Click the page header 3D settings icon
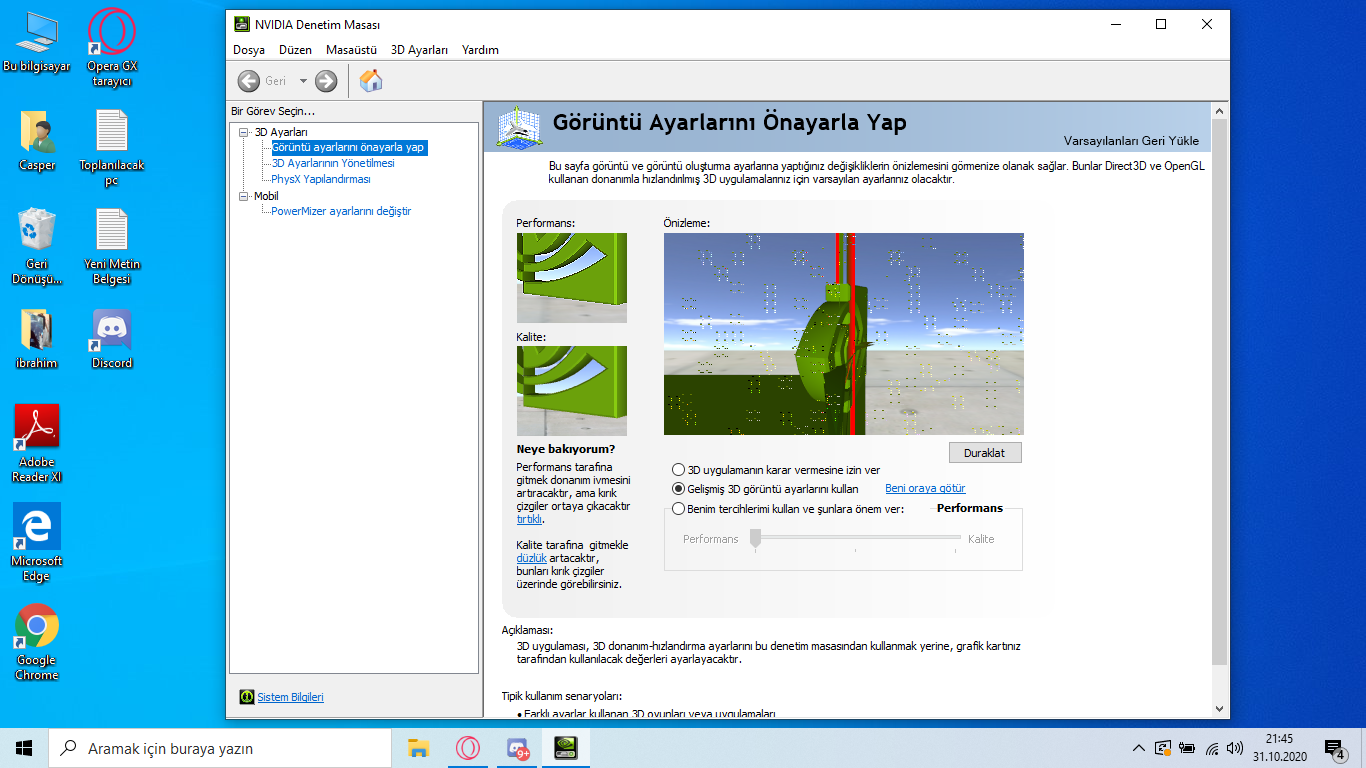 point(520,127)
